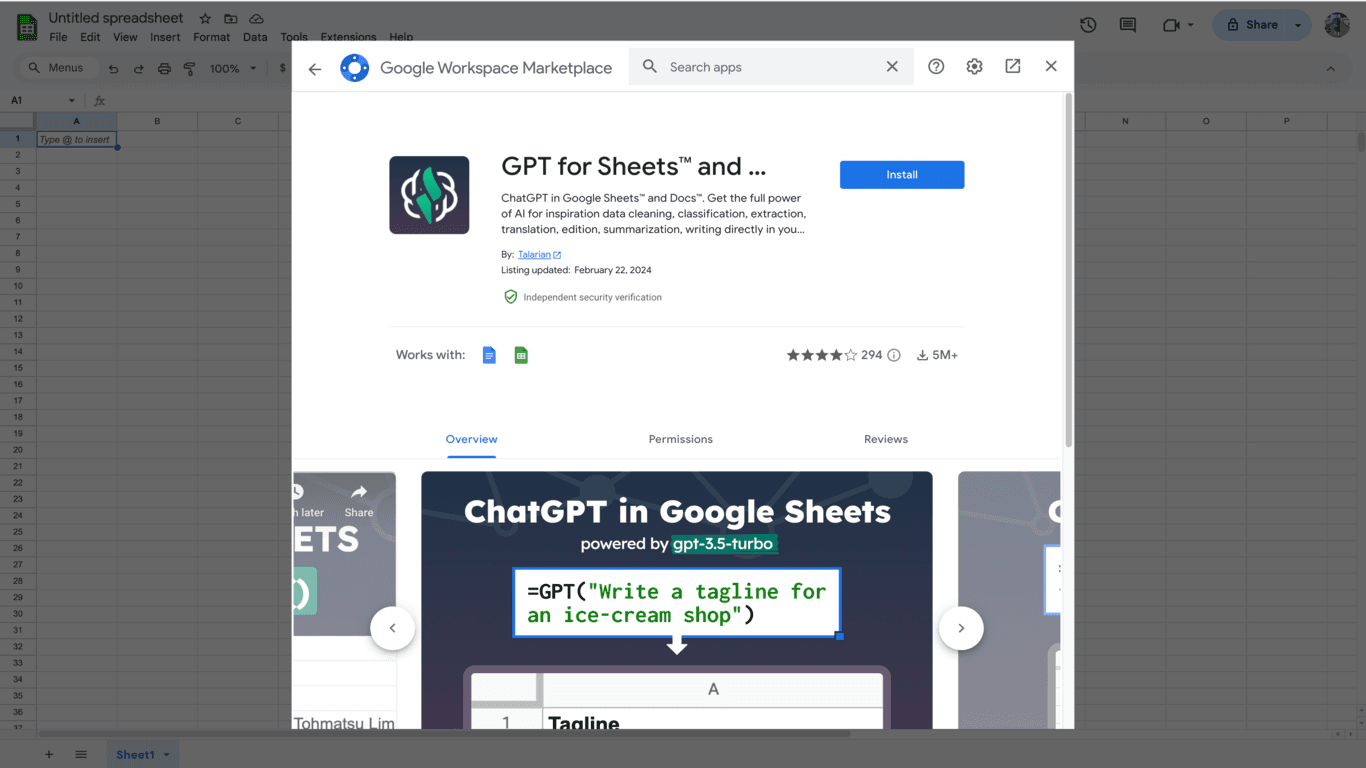Open Marketplace in a new window

[1013, 66]
